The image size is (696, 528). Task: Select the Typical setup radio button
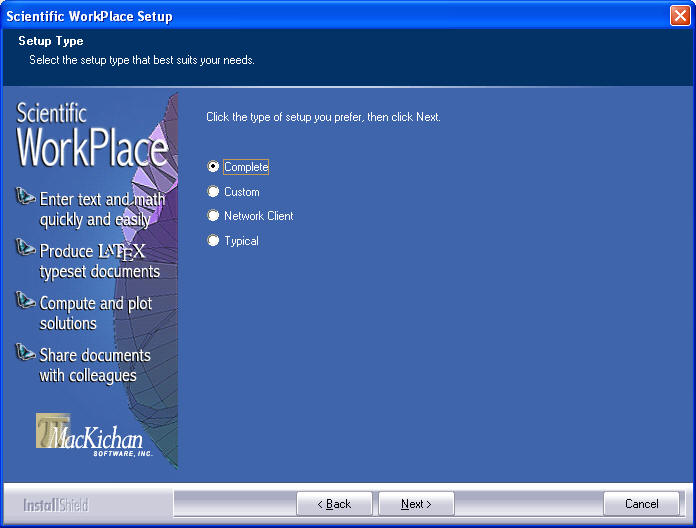213,240
